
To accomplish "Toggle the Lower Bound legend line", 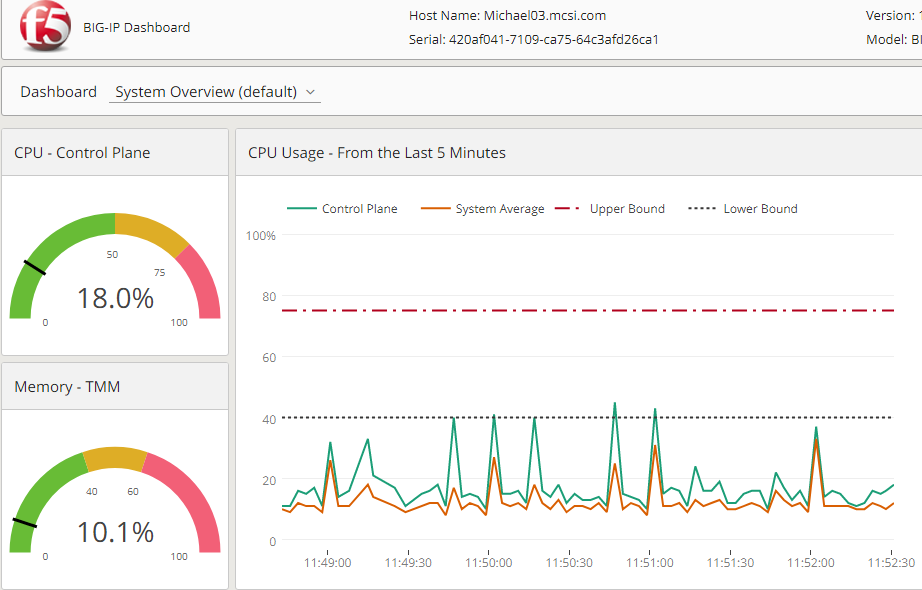I will 760,209.
